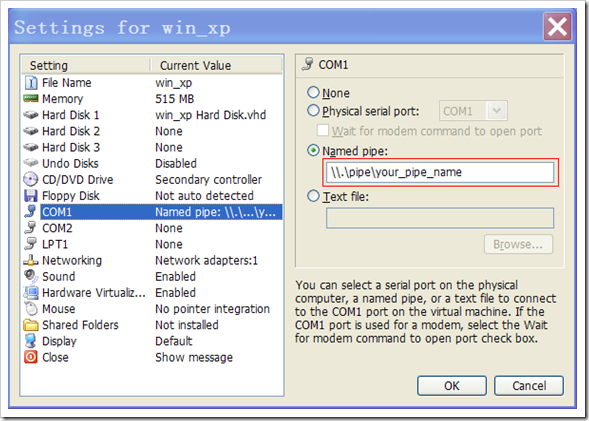Screen dimensions: 589x421
Task: Click the 'Not auto detected' value
Action: [204, 196]
